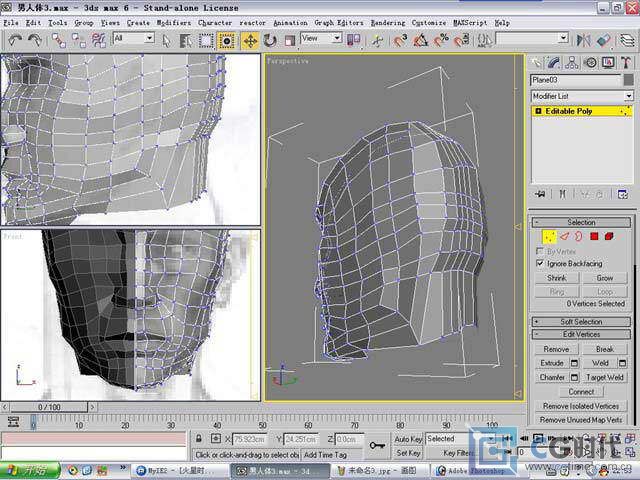Click Bind to Space Warp icon
The width and height of the screenshot is (640, 480).
pos(98,40)
